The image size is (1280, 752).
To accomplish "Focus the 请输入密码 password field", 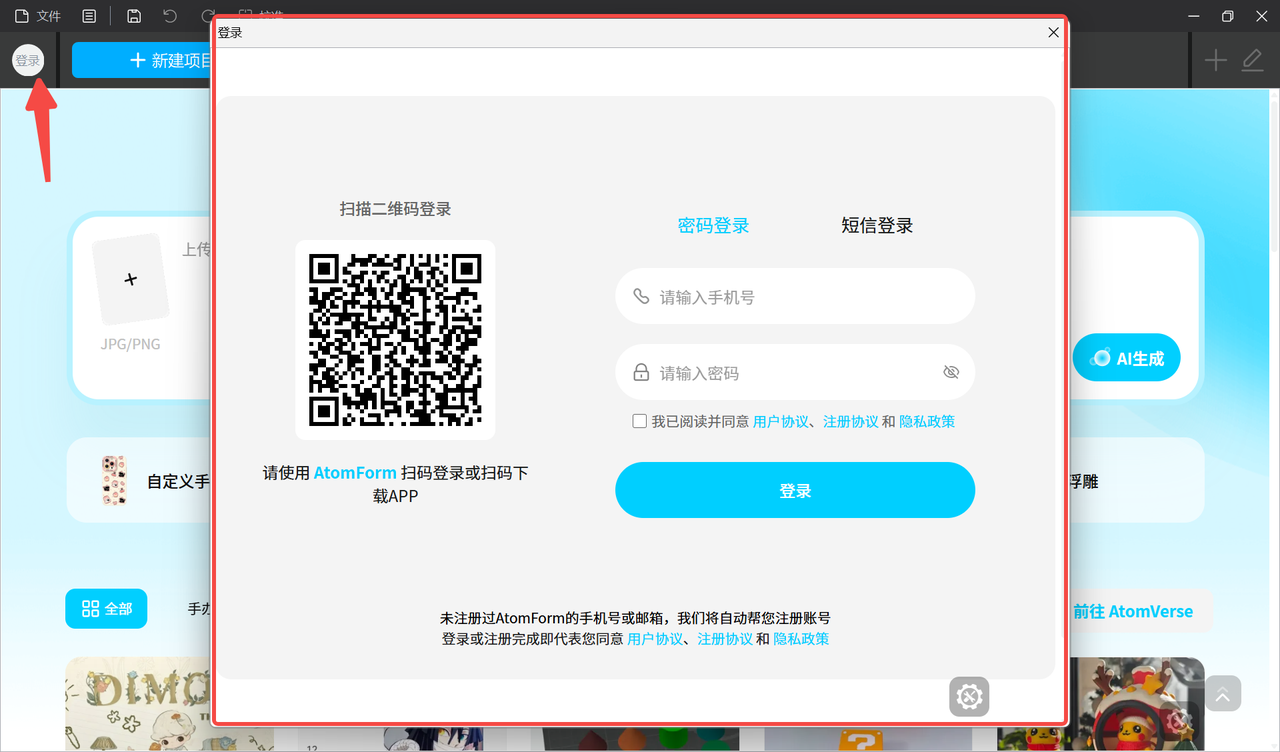I will (x=795, y=373).
